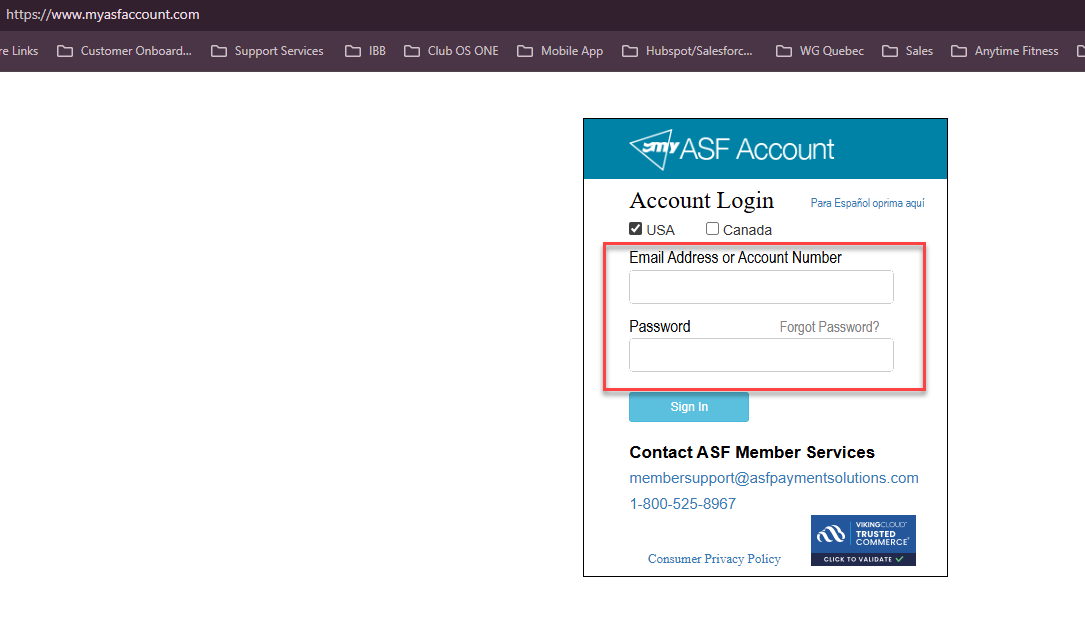Click the Account Login heading
The height and width of the screenshot is (622, 1085).
(702, 201)
